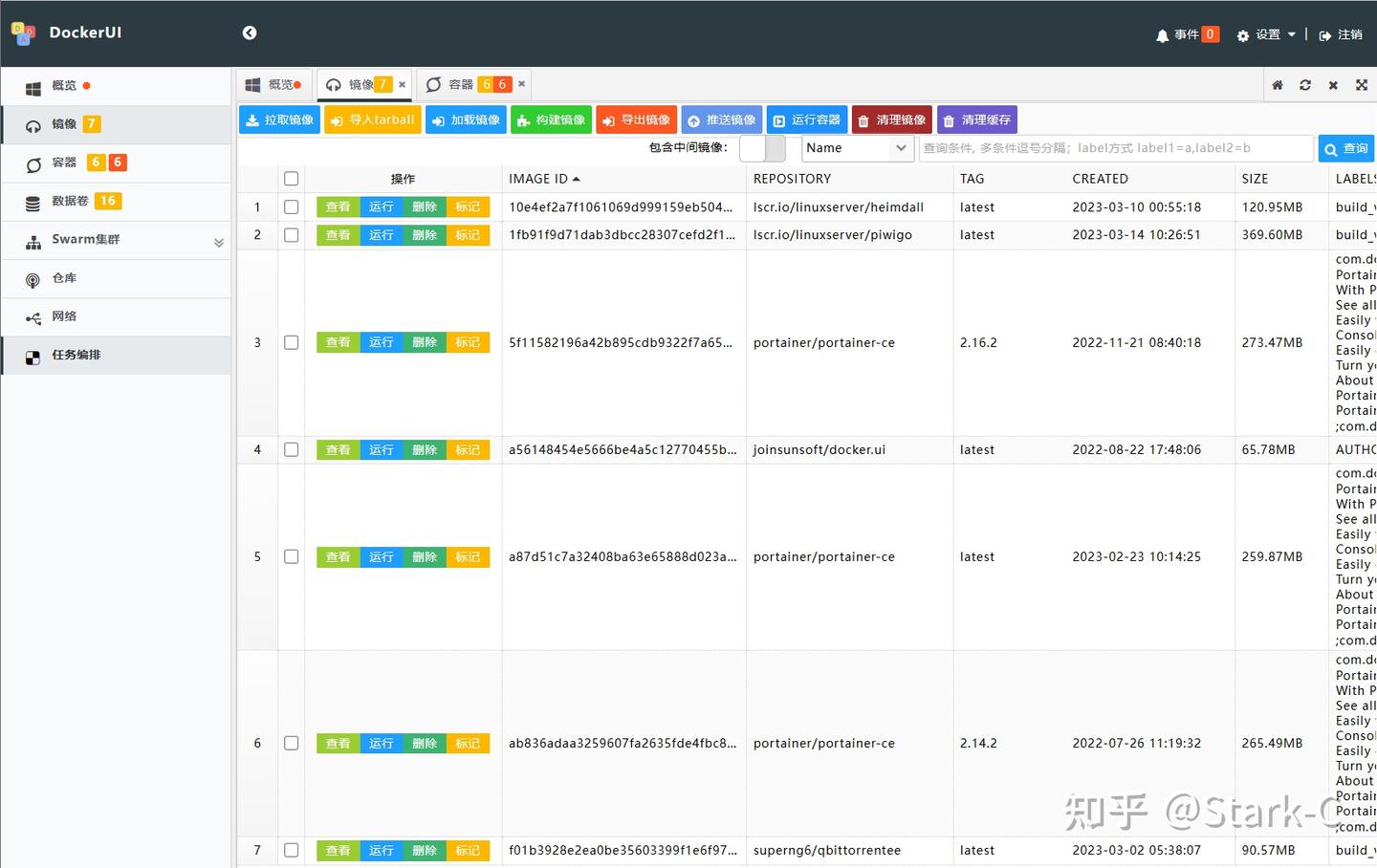The image size is (1377, 868).
Task: Collapse the sidebar using the back arrow icon
Action: coord(249,32)
